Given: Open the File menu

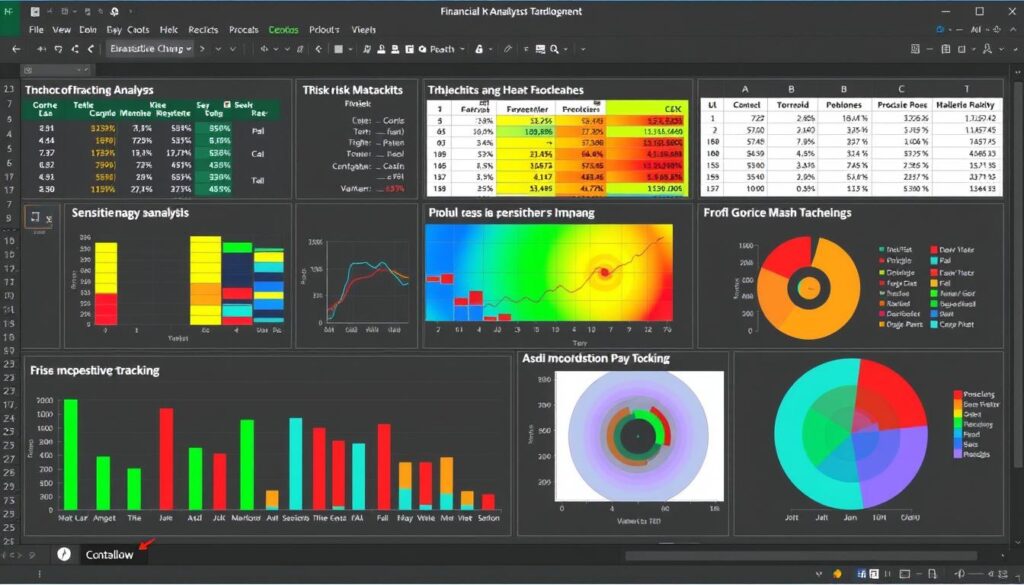Looking at the screenshot, I should pos(36,30).
